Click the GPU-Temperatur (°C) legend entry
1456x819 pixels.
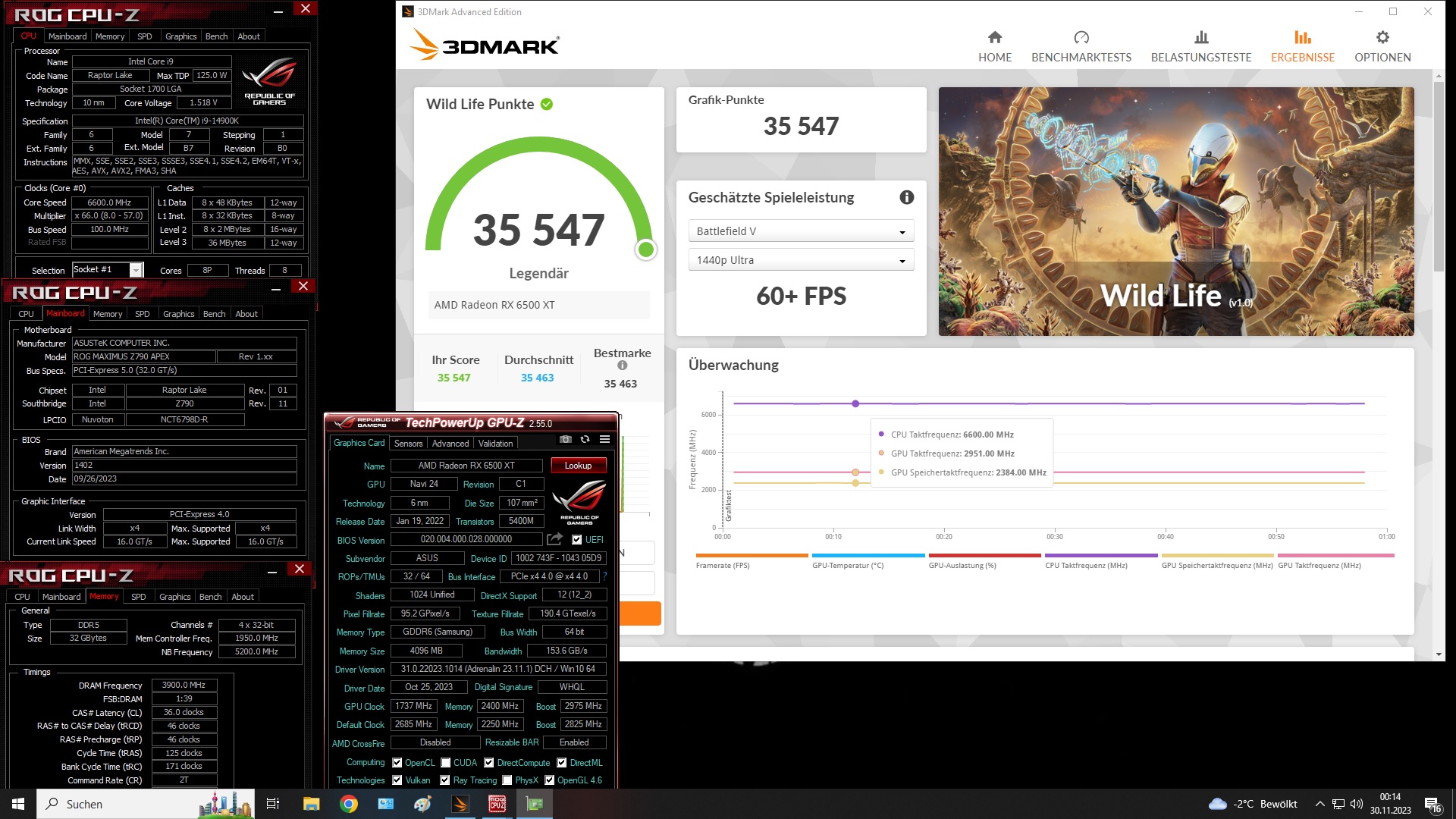(x=868, y=561)
